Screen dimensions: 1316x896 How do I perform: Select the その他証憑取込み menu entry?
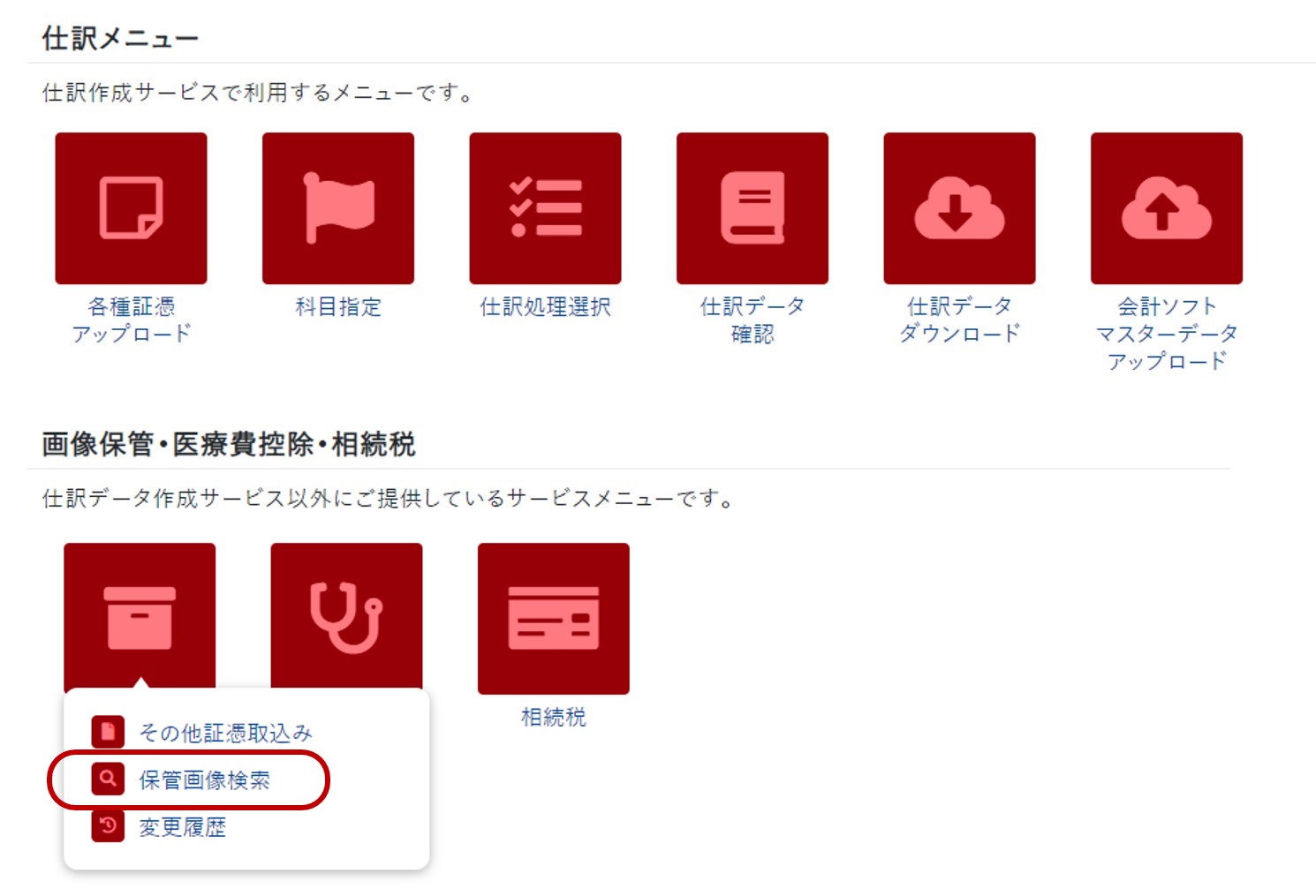click(x=225, y=733)
